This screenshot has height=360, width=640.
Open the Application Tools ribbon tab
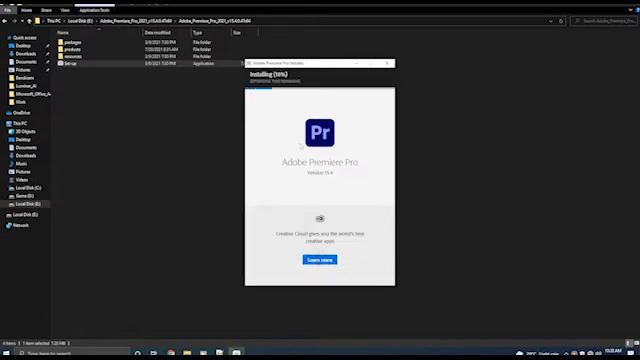pos(94,10)
